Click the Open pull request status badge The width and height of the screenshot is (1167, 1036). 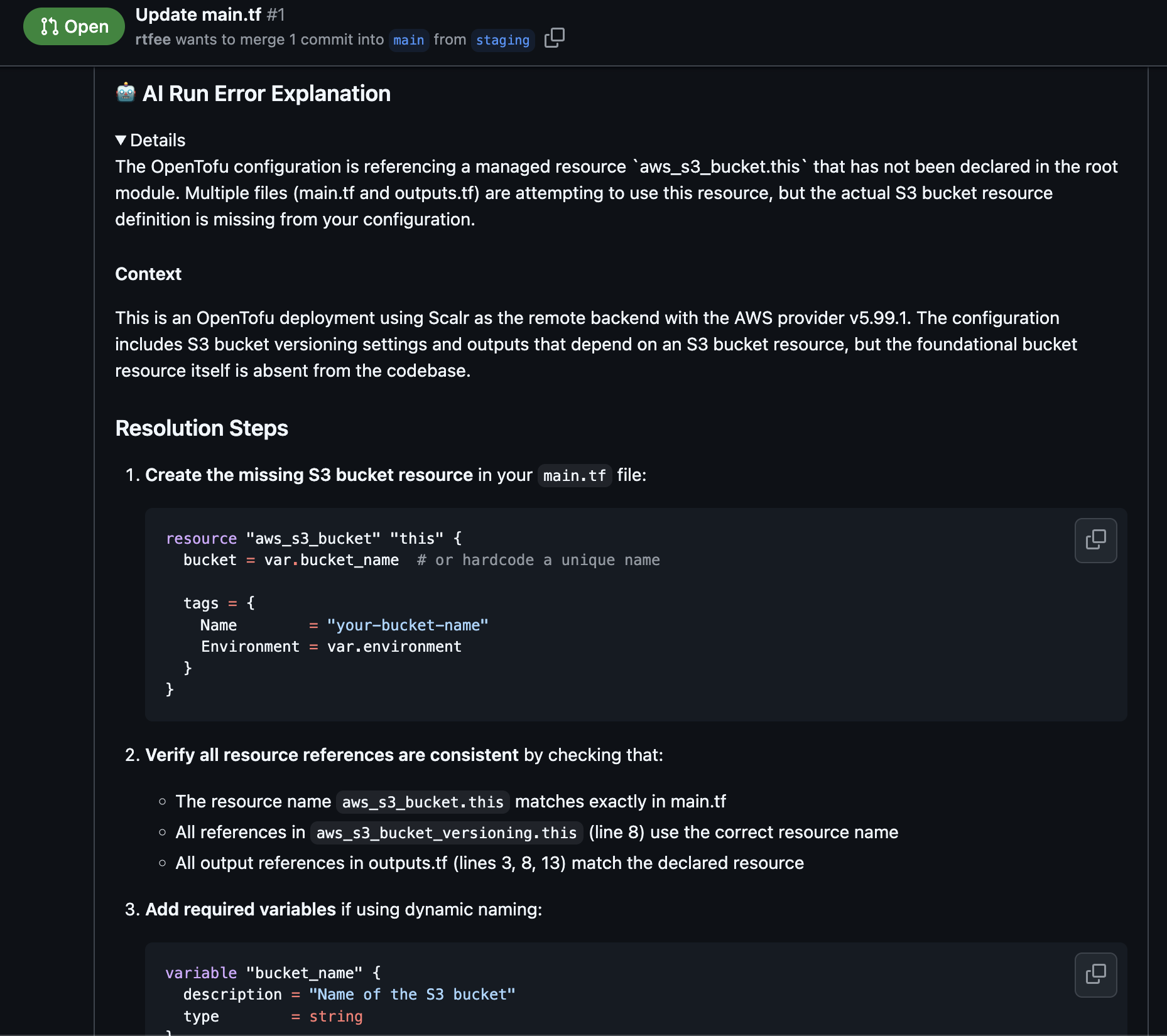click(74, 26)
